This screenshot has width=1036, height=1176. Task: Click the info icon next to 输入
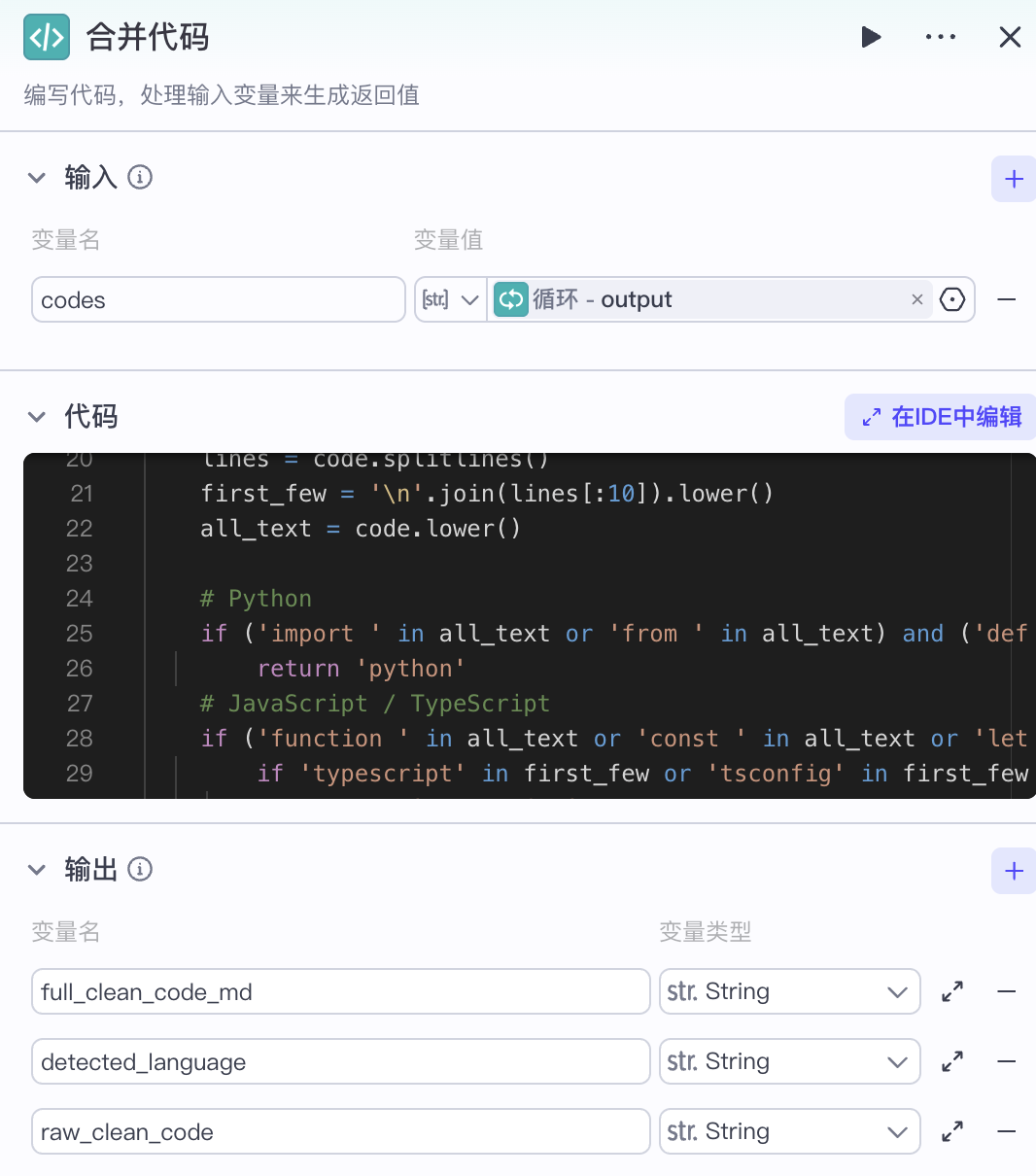point(140,178)
